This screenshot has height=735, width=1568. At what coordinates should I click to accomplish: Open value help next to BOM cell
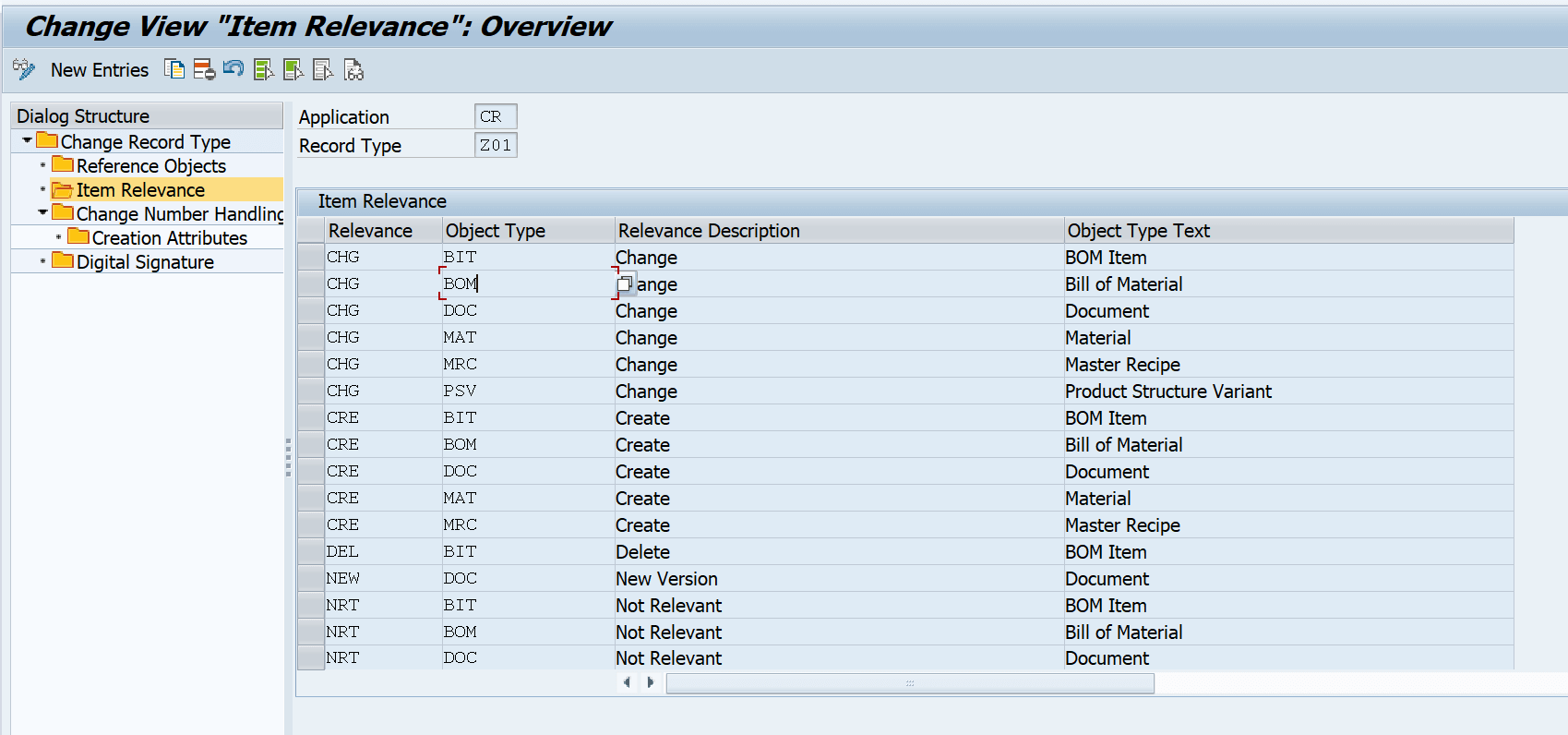(625, 283)
